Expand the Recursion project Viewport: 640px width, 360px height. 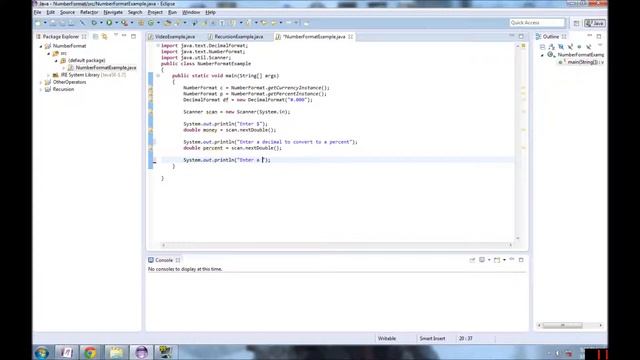(x=41, y=89)
